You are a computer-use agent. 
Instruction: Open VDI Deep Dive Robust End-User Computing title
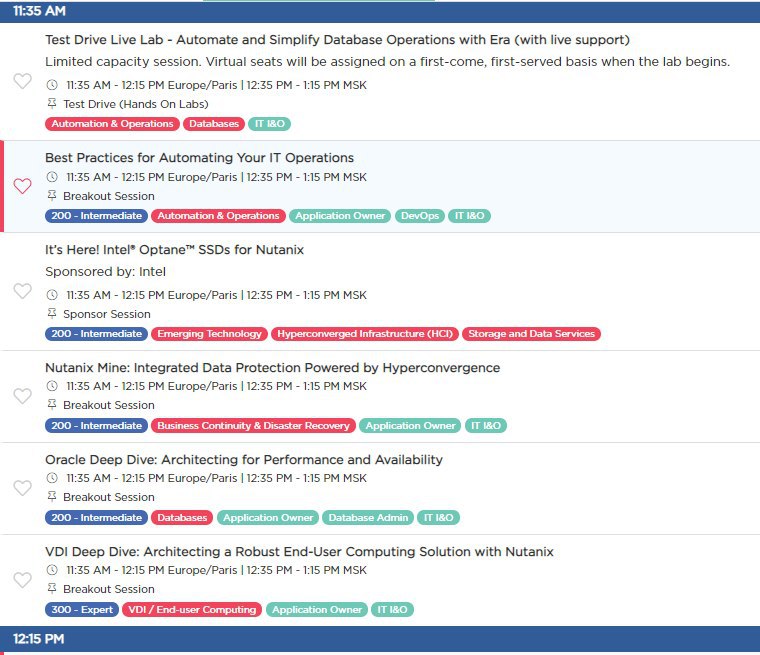pos(299,552)
